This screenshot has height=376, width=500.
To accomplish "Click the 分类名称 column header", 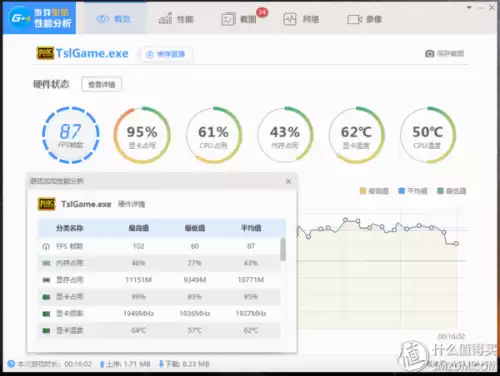I will (70, 228).
